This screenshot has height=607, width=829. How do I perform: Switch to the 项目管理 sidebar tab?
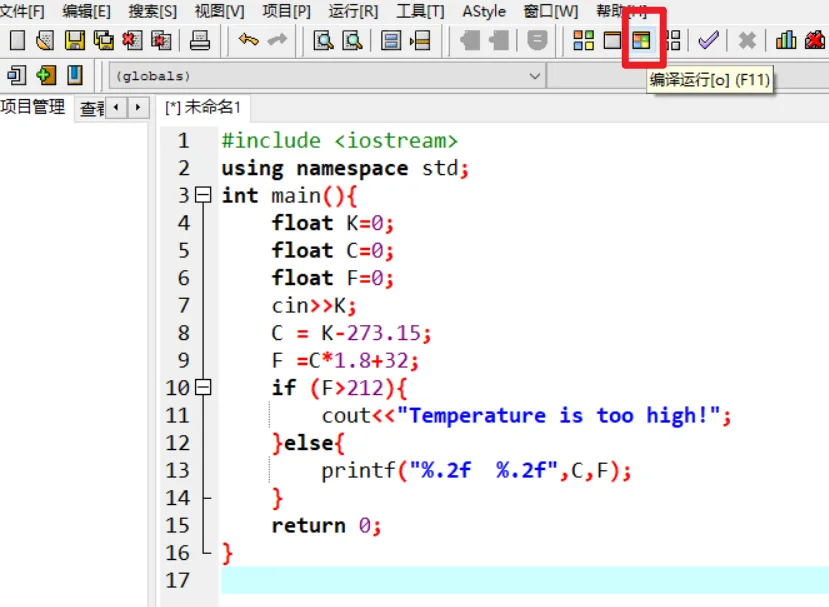(33, 107)
